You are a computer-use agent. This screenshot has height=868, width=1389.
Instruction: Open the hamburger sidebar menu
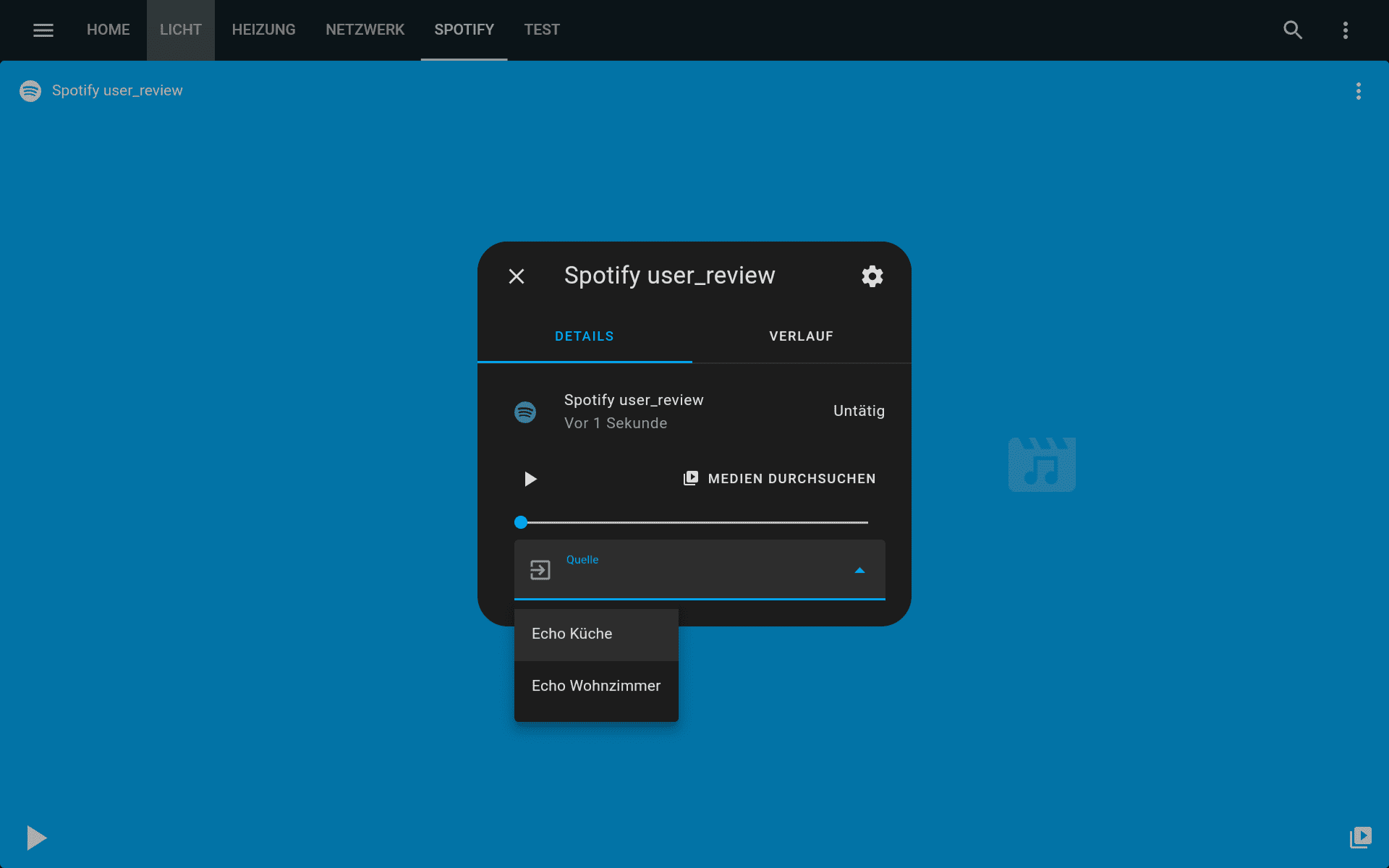pyautogui.click(x=43, y=30)
